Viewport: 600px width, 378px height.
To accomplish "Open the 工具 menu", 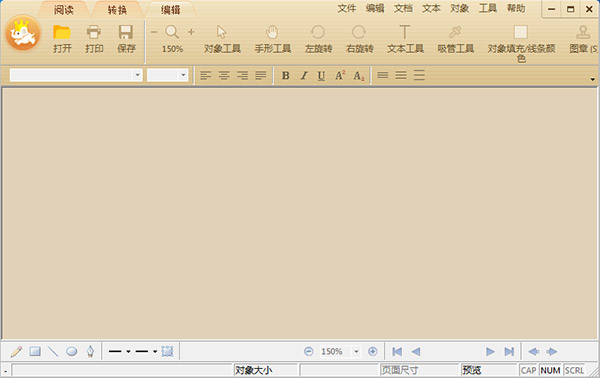I will click(488, 8).
